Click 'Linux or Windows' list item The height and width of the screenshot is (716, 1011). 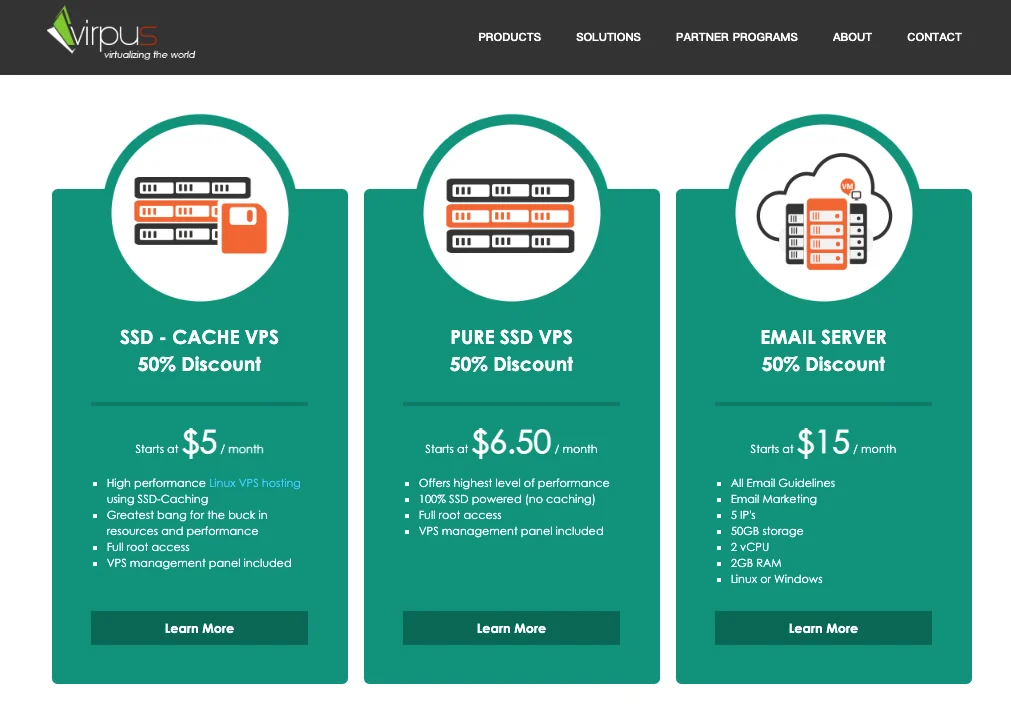776,579
